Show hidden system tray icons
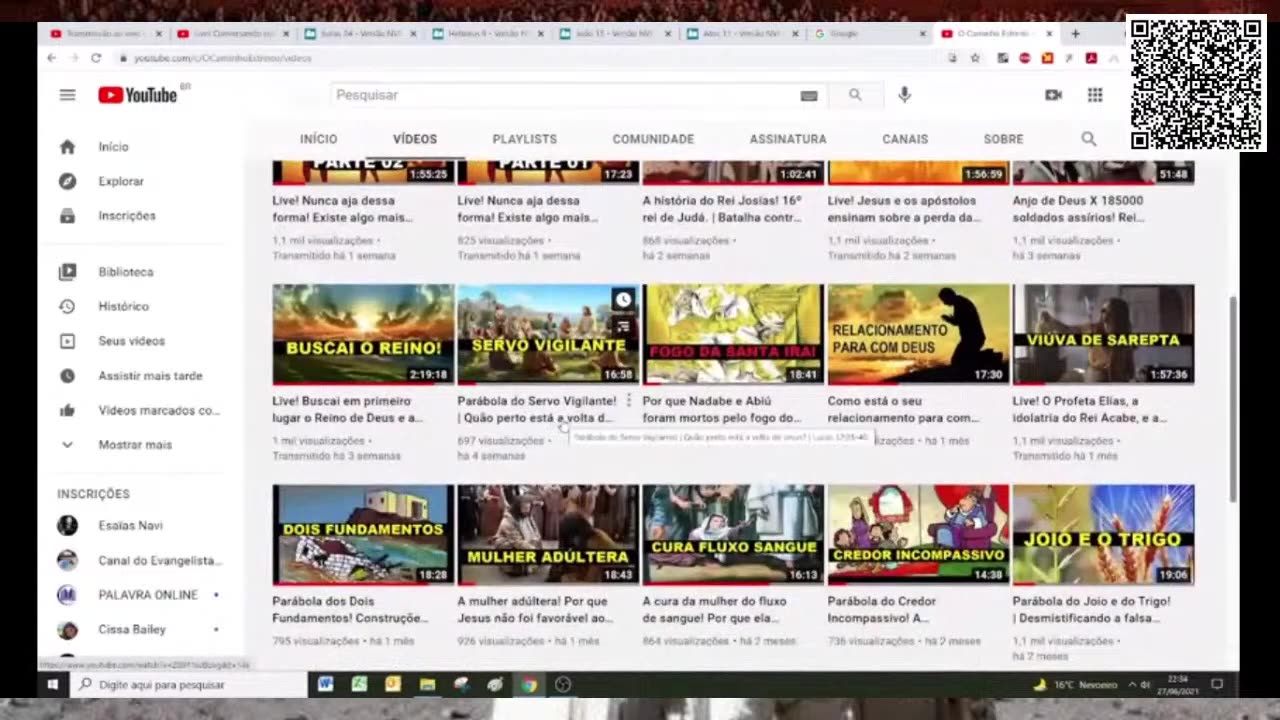 tap(1132, 685)
